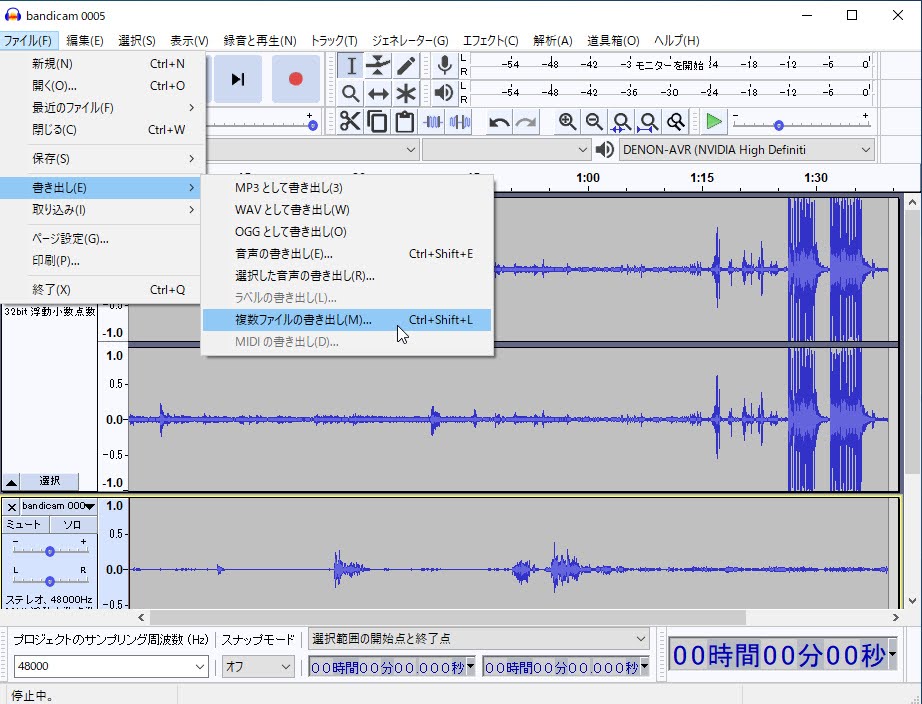Click green Play-at-speed button
This screenshot has height=704, width=922.
coord(713,122)
